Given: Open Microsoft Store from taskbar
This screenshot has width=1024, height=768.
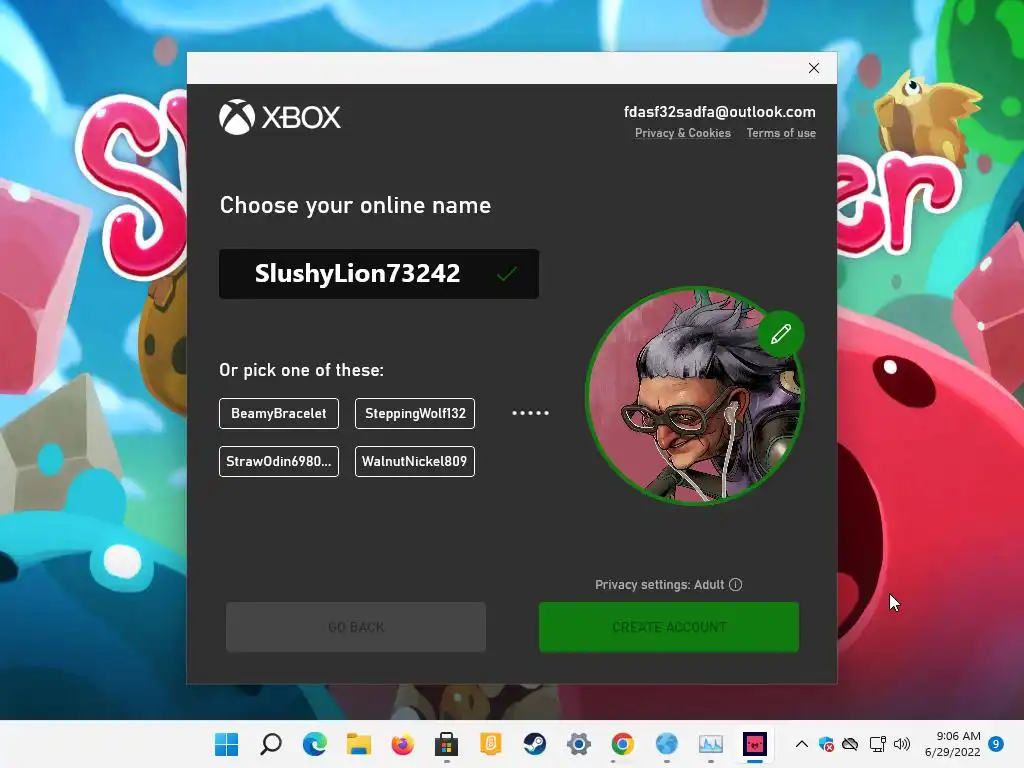Looking at the screenshot, I should click(447, 744).
